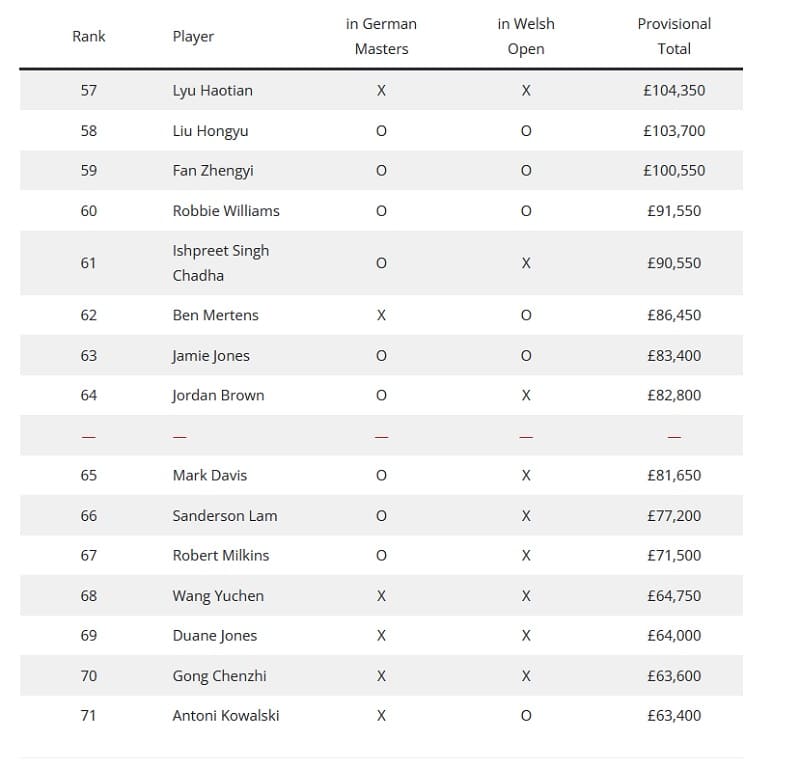Click Ishpreet Singh Chadha's name
800x767 pixels.
click(220, 263)
